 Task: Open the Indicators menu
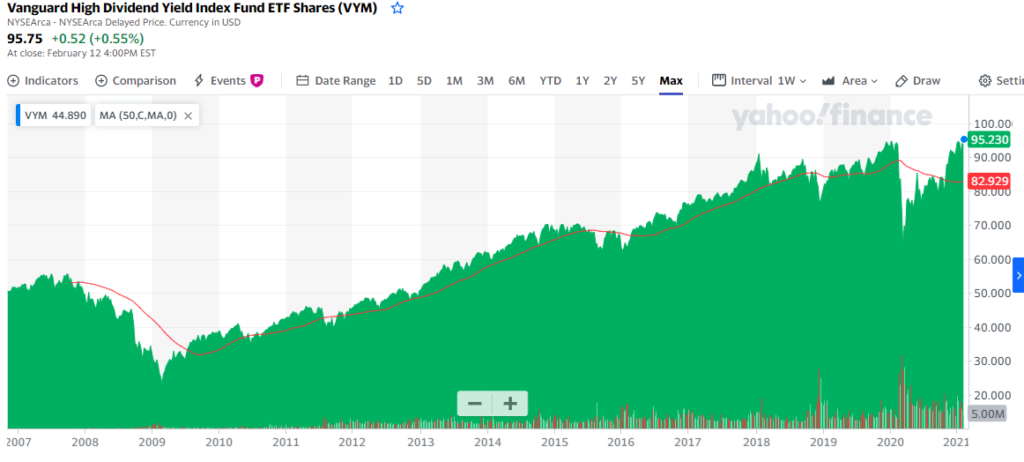[42, 81]
